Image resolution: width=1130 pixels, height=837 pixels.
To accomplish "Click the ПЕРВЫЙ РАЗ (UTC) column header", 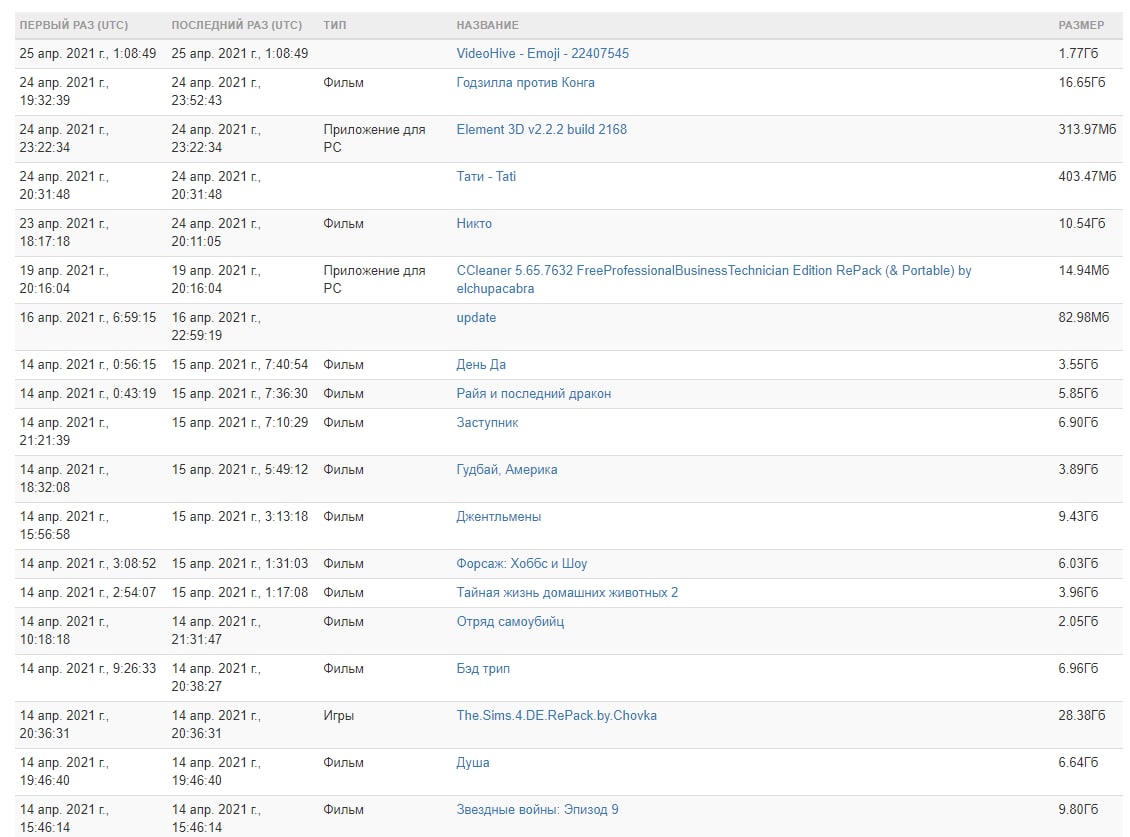I will tap(74, 25).
